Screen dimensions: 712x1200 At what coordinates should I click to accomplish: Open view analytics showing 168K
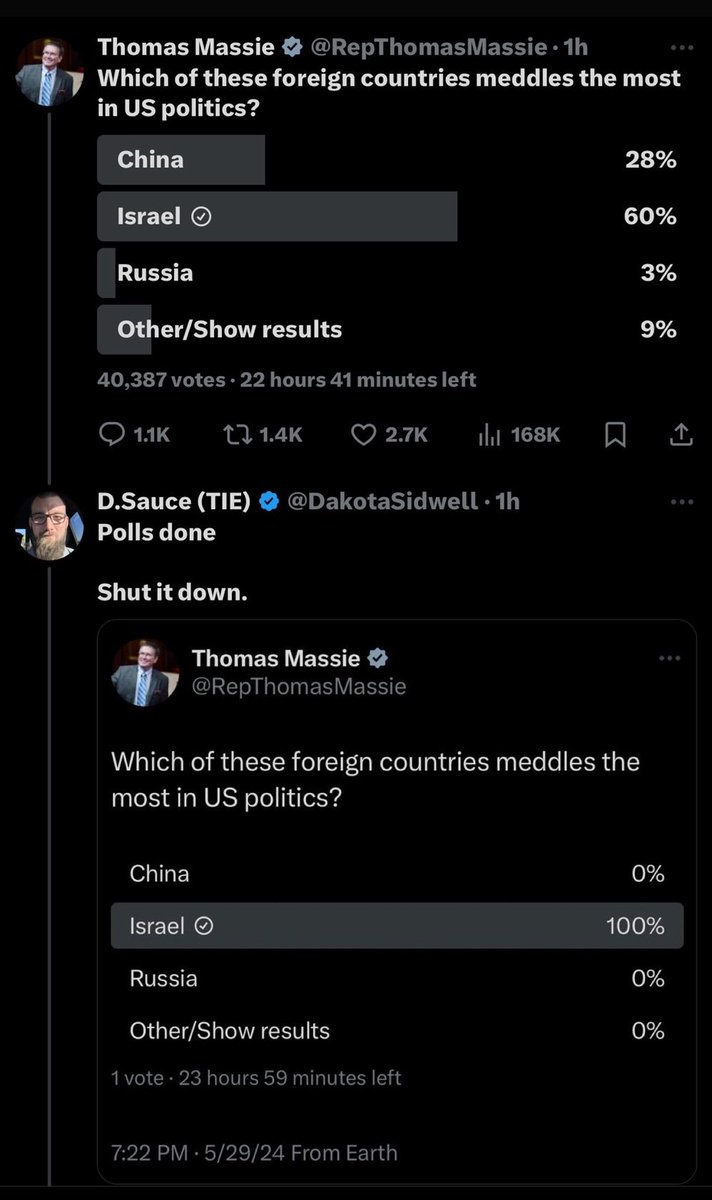[490, 434]
